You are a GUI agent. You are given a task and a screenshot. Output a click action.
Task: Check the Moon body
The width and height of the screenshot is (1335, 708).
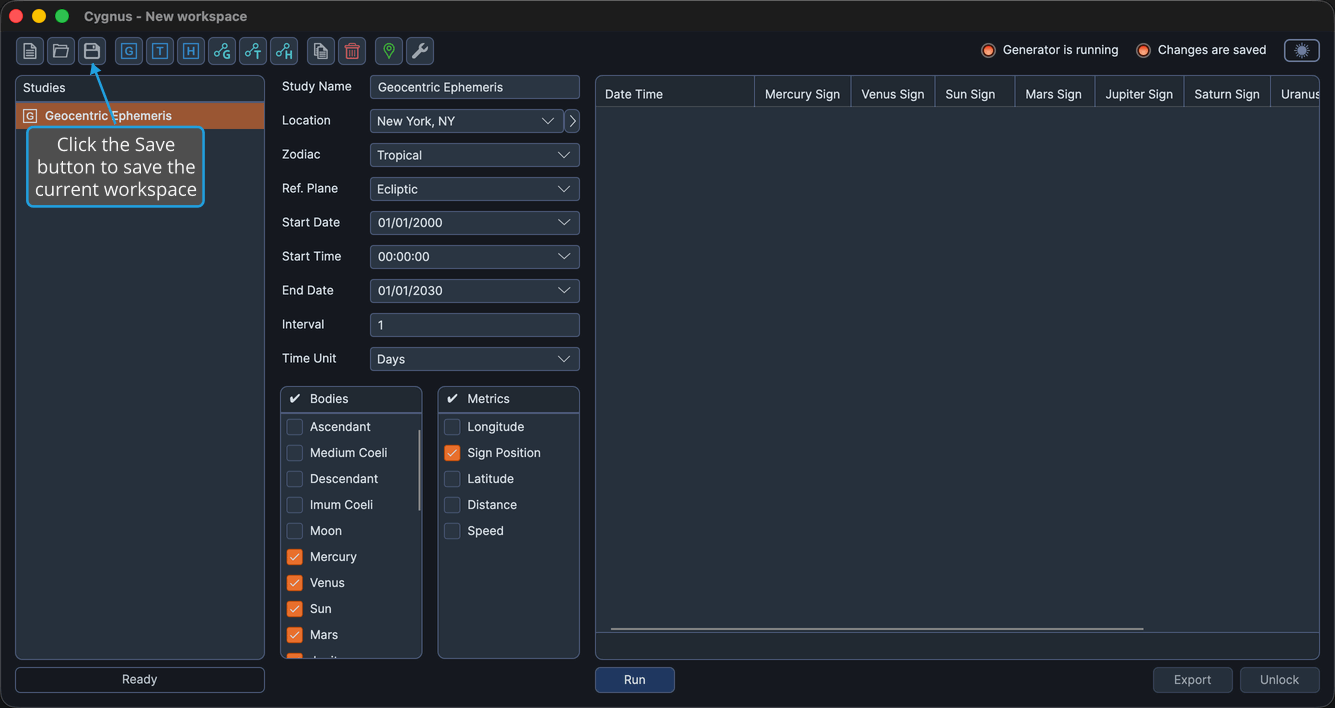tap(295, 531)
